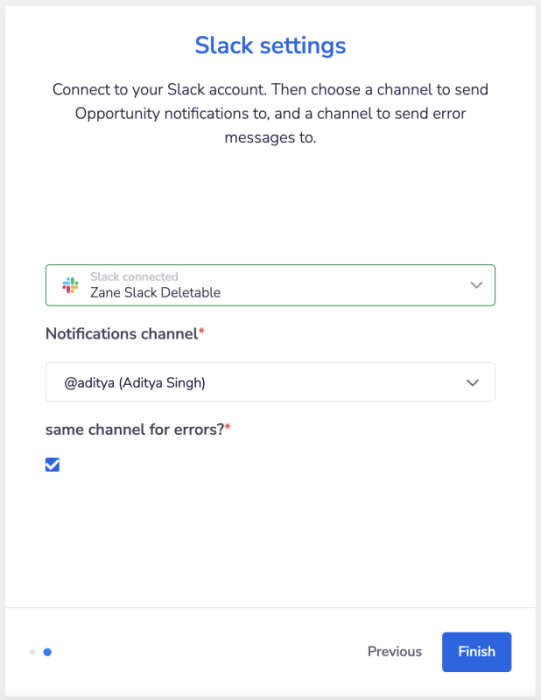The height and width of the screenshot is (700, 541).
Task: Click the Slack settings heading
Action: [270, 46]
